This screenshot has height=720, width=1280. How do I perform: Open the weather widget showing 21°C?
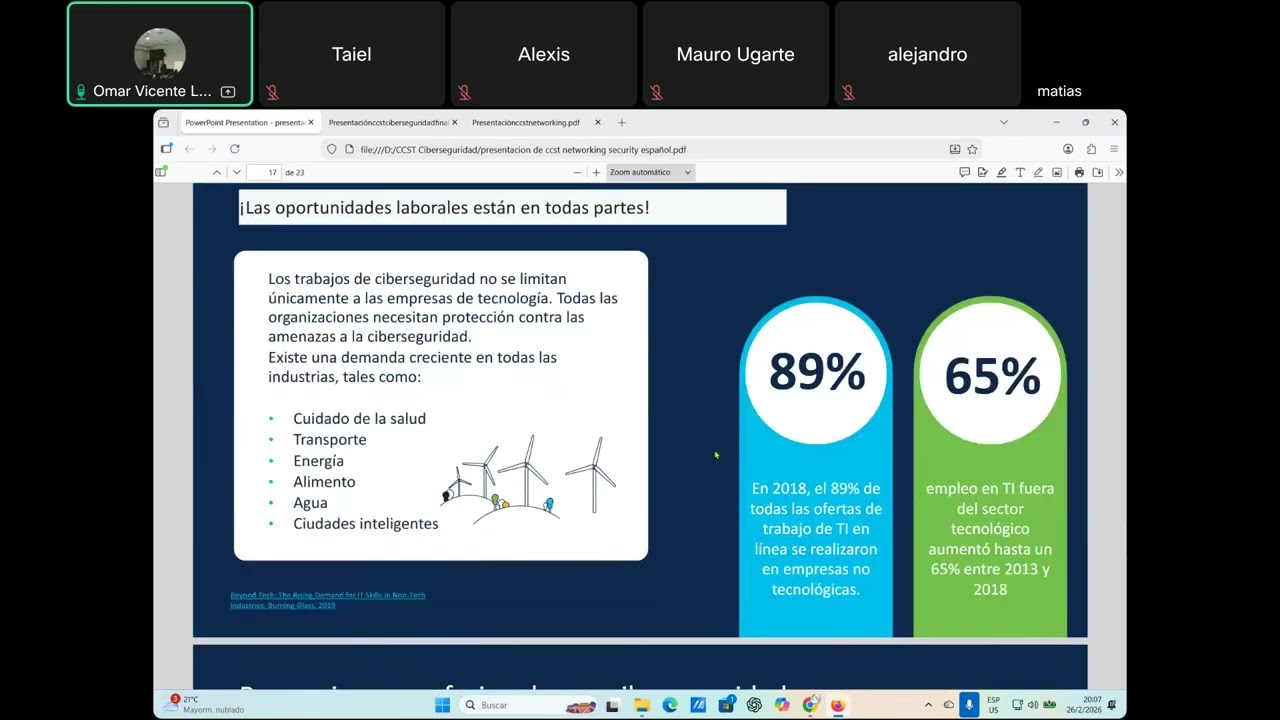[206, 705]
